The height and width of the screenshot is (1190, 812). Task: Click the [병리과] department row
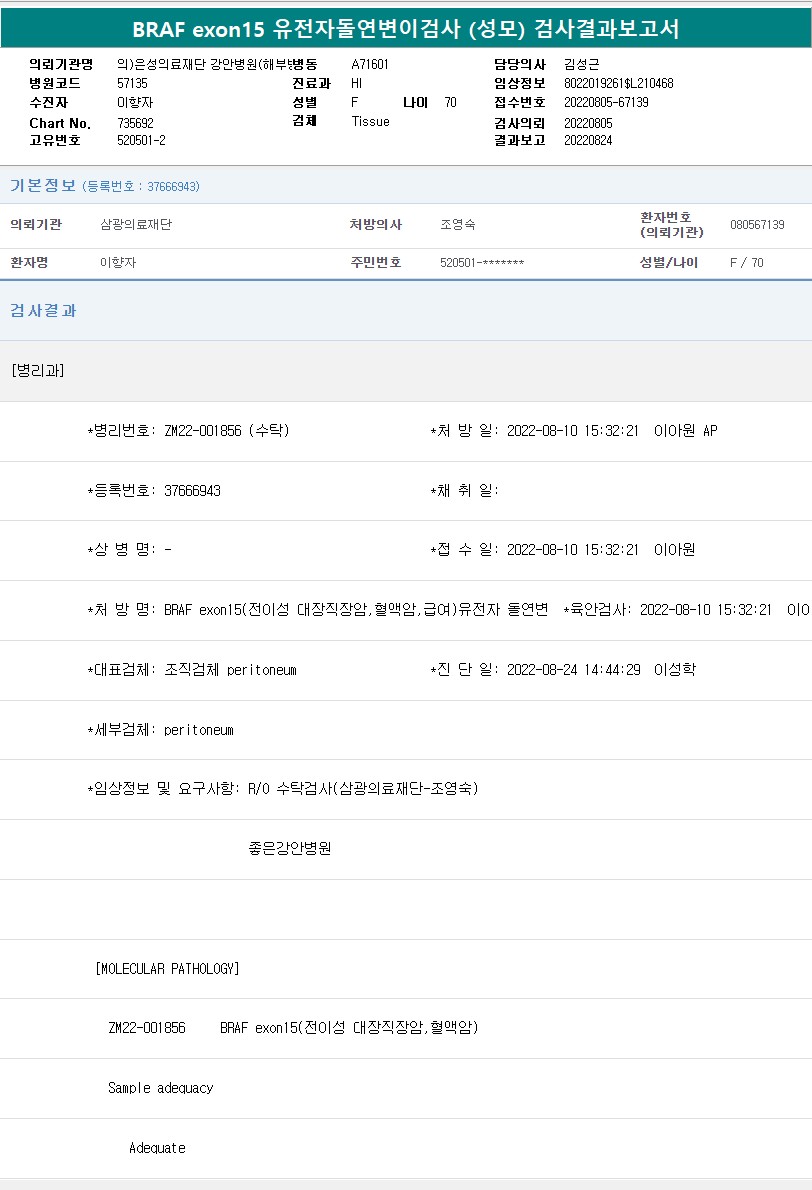[38, 371]
